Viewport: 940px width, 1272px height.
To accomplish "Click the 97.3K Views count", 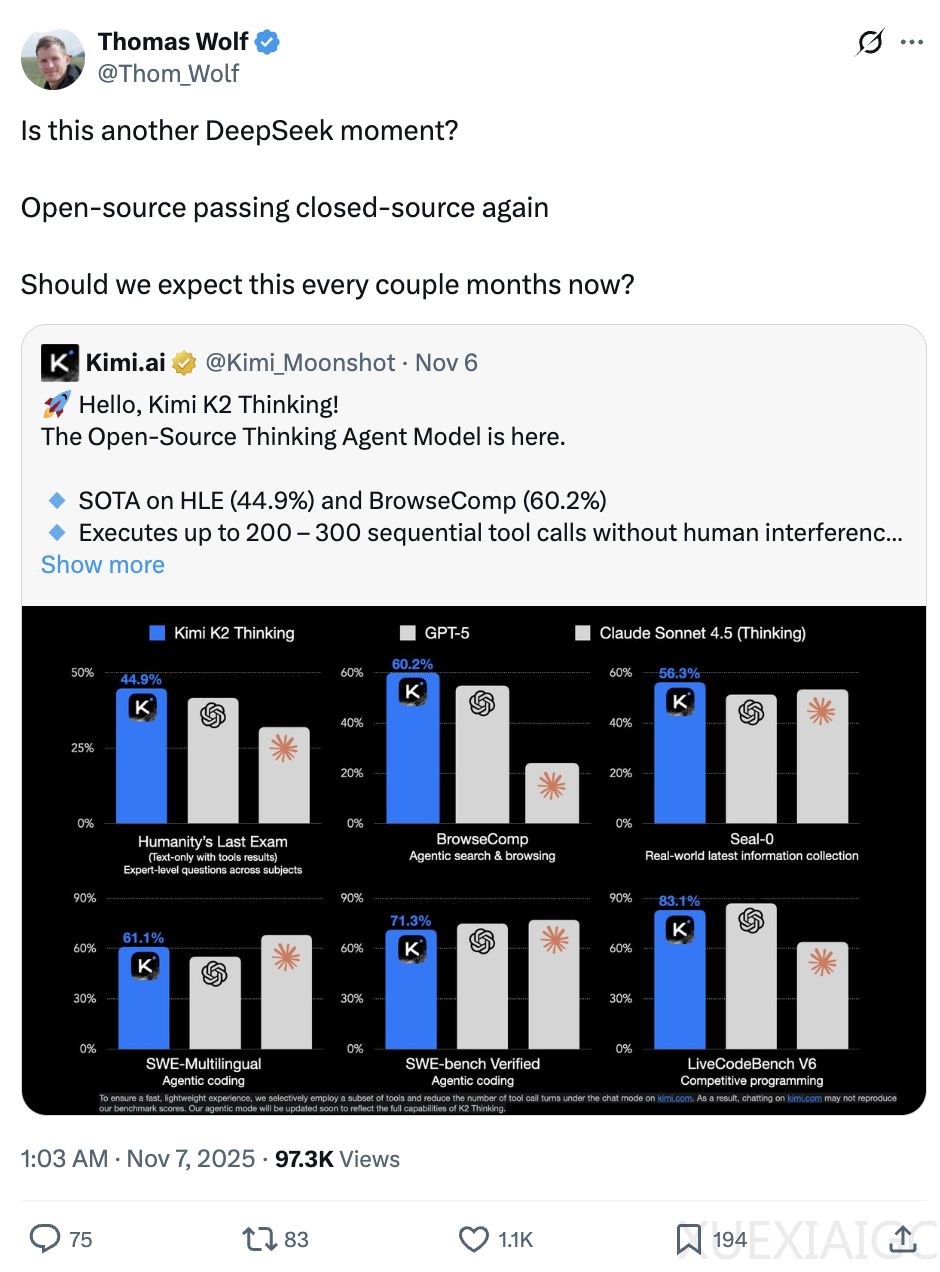I will tap(338, 1159).
